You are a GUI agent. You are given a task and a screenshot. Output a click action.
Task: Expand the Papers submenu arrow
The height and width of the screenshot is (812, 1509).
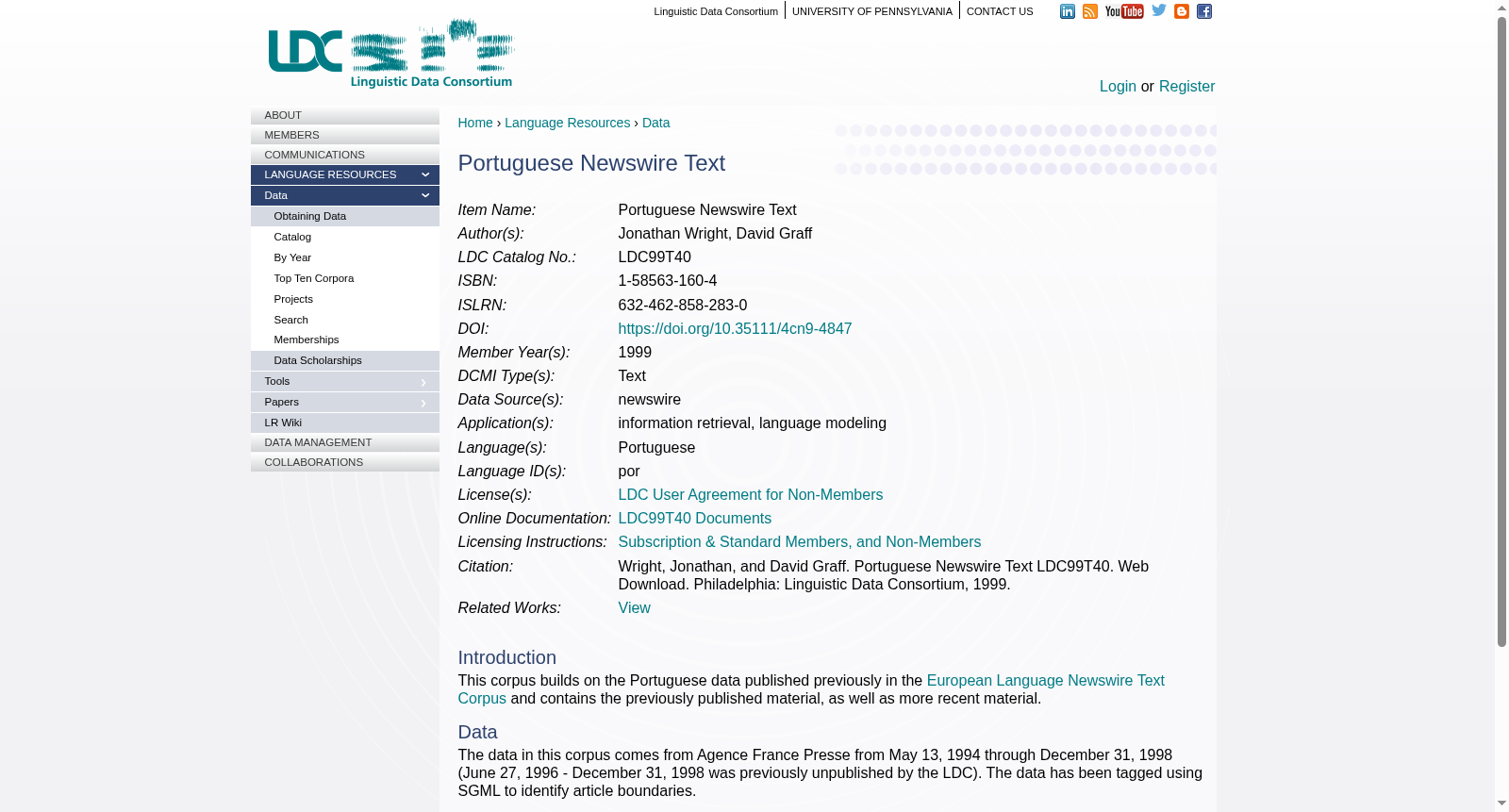(x=423, y=403)
